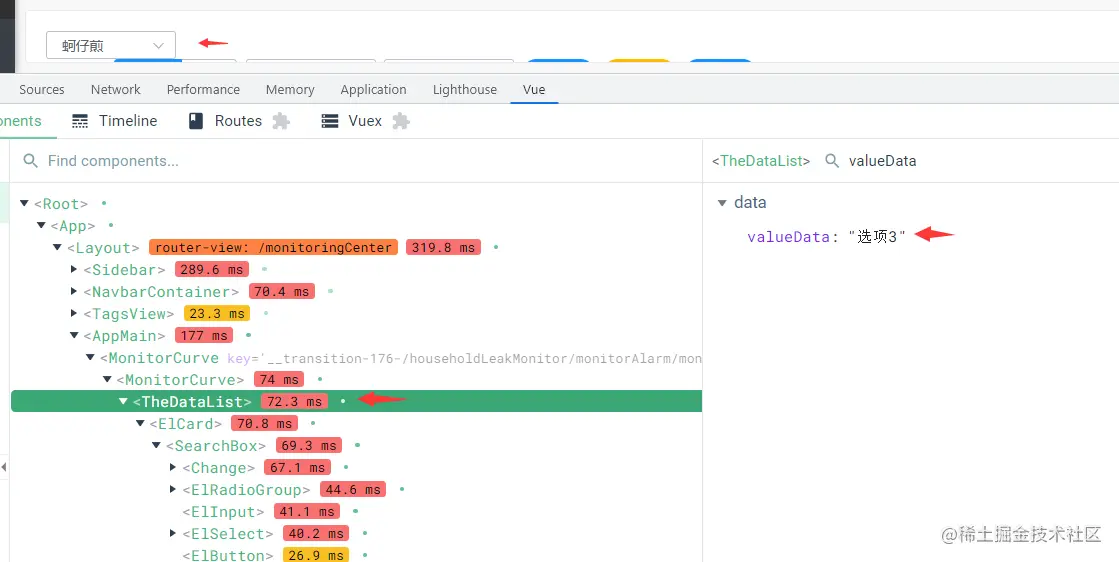Select the NavbarContainer component in tree
Screen dimensions: 1119x562
[161, 292]
